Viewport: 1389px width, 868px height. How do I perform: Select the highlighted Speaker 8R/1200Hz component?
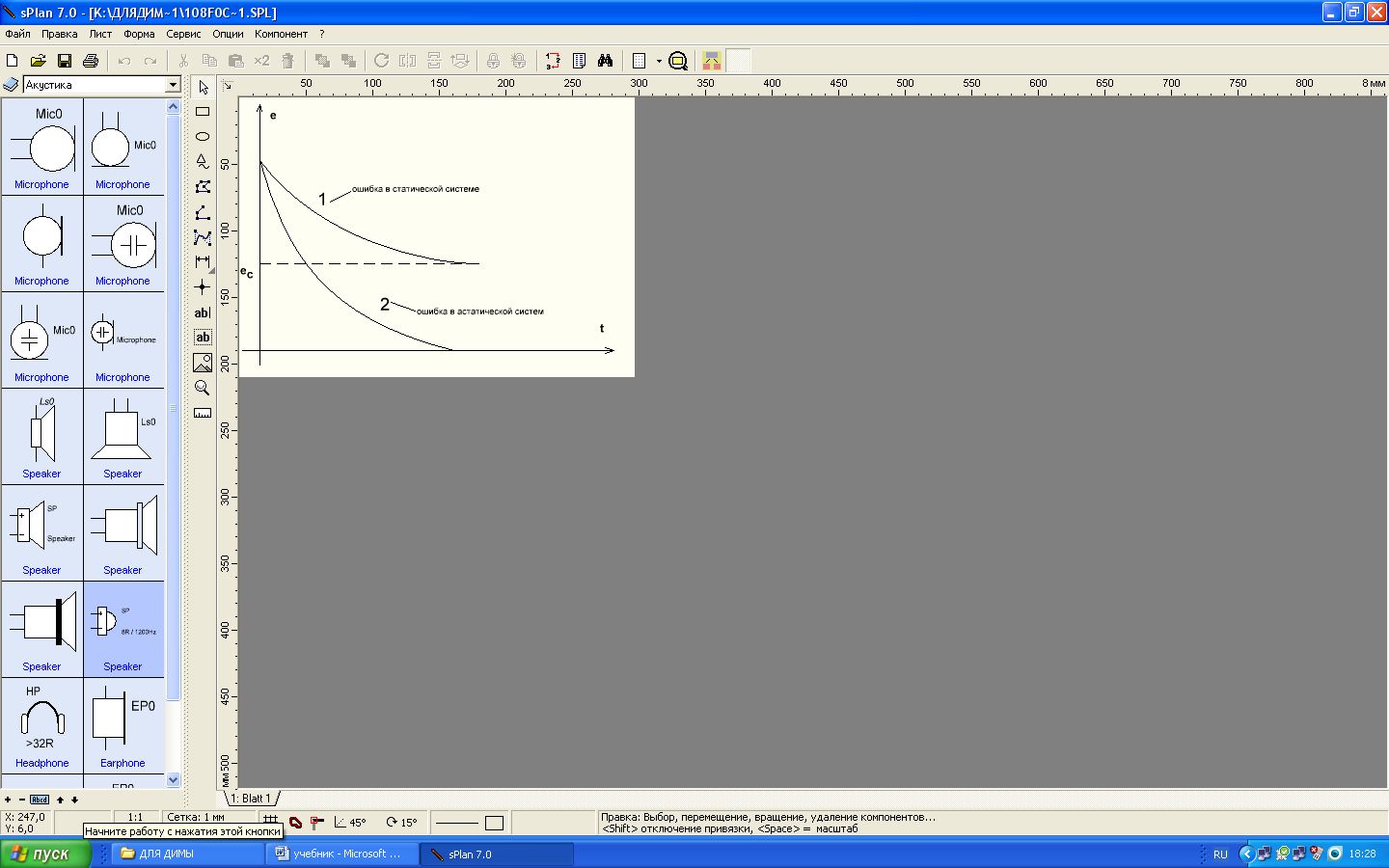(x=123, y=629)
